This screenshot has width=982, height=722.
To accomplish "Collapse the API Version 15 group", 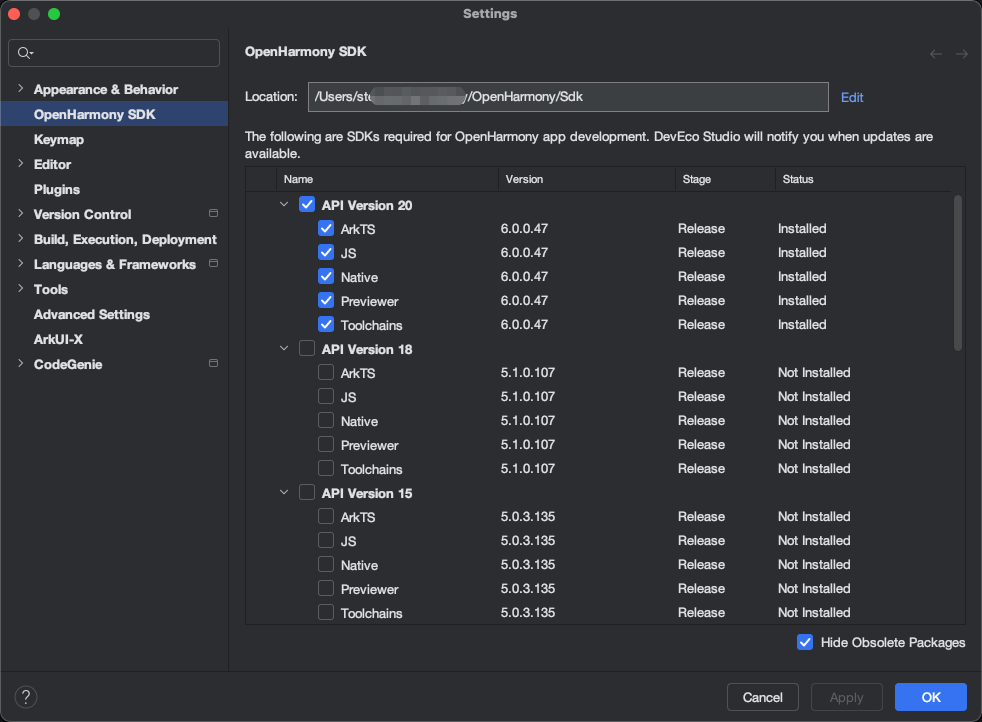I will tap(284, 492).
